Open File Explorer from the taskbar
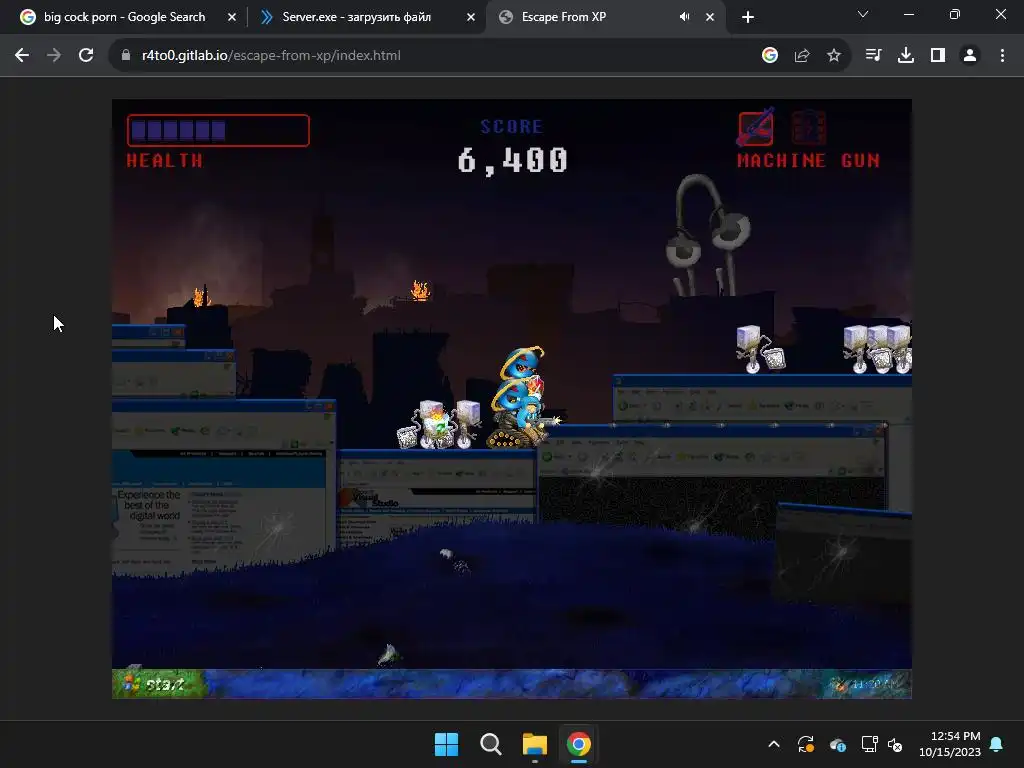Screen dimensions: 1024x768 click(535, 744)
